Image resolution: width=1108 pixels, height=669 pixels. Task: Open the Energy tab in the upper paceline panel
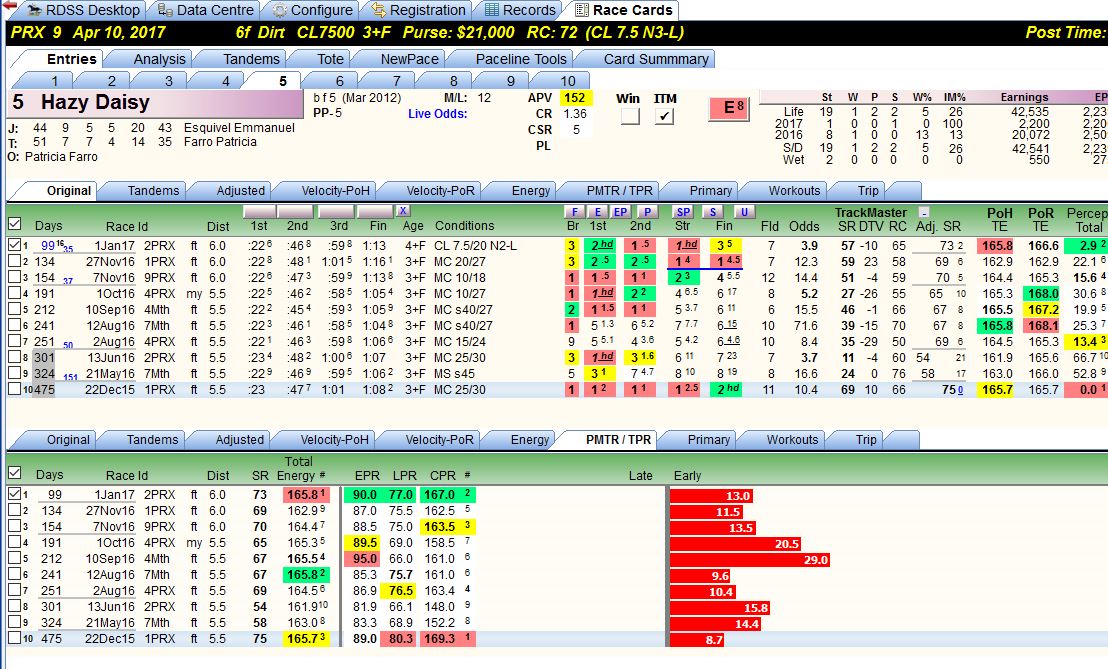(x=531, y=191)
